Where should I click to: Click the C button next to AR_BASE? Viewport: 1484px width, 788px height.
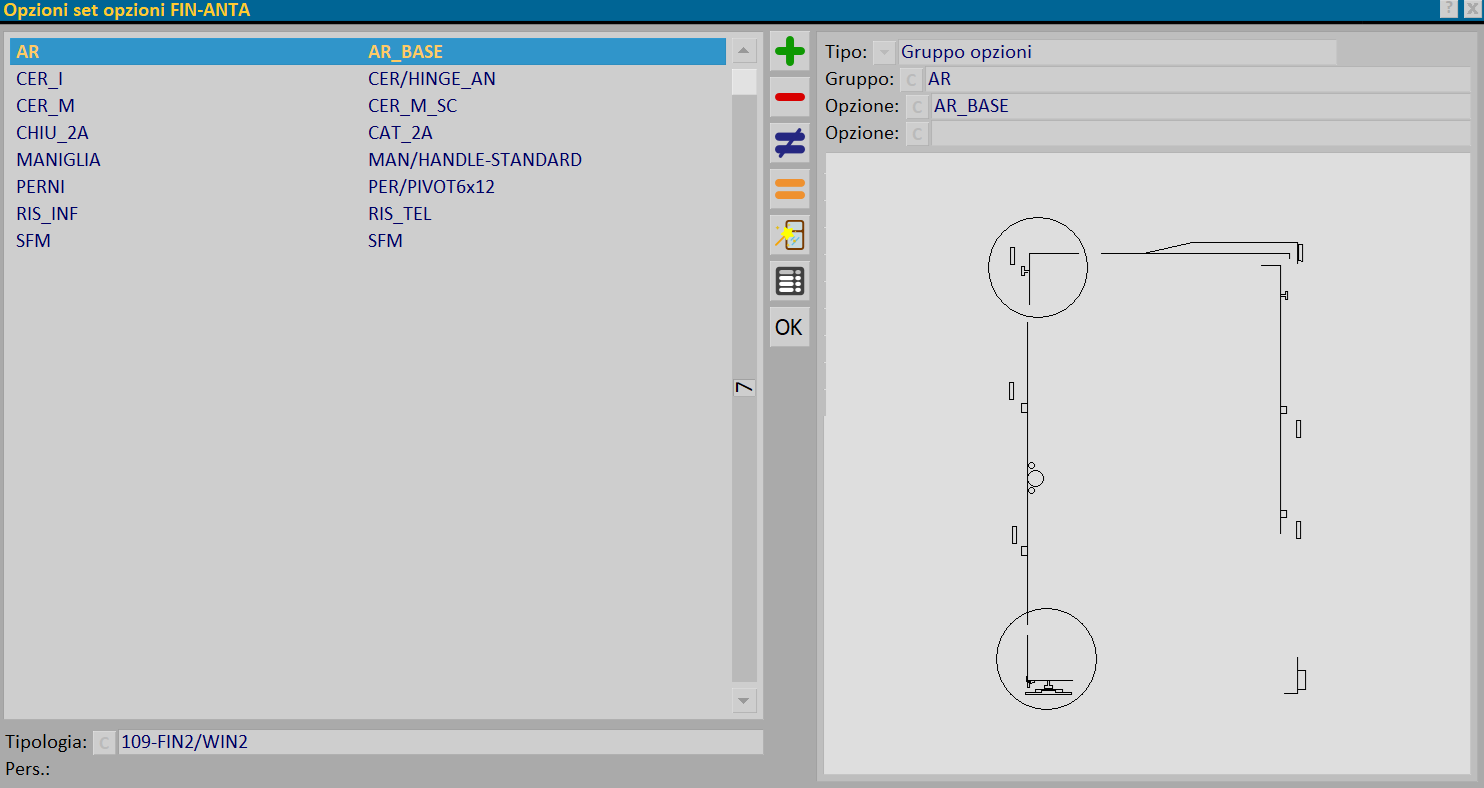click(x=917, y=106)
